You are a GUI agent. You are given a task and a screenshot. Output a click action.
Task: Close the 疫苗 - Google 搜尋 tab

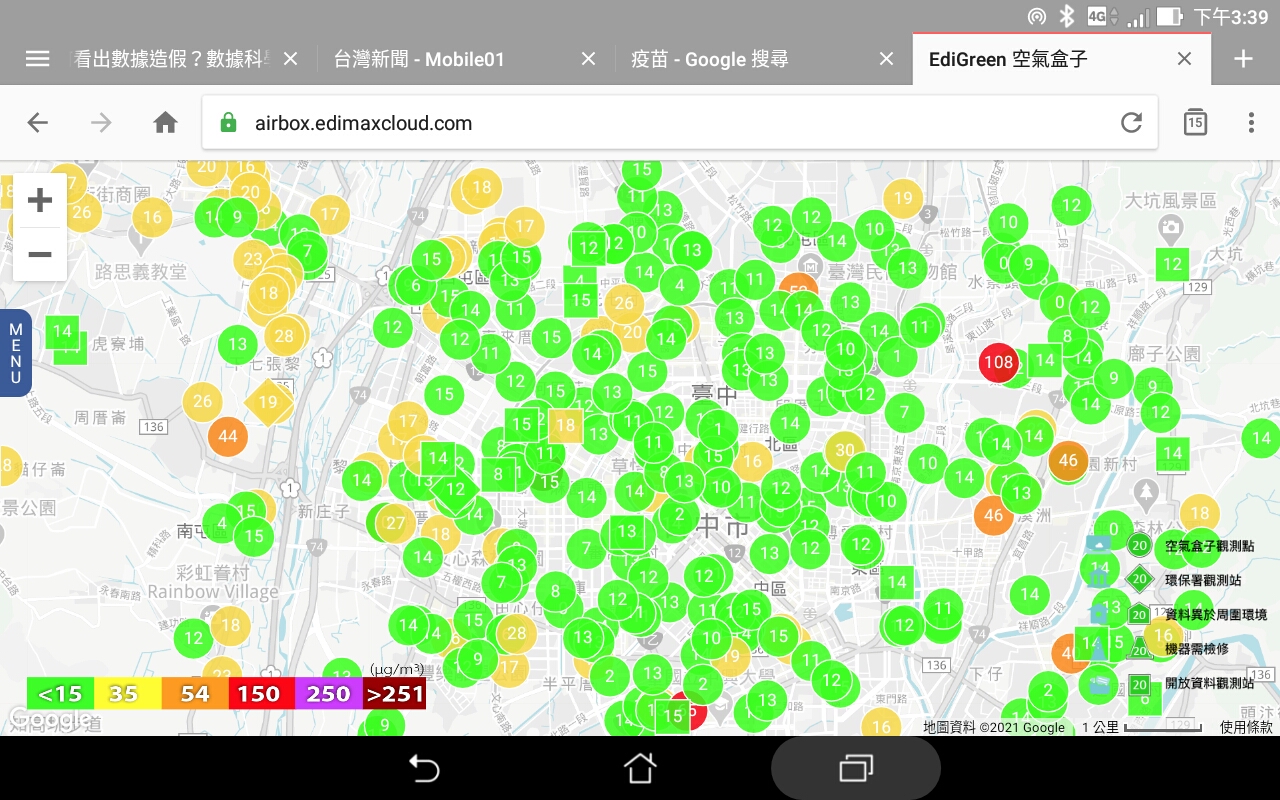886,59
